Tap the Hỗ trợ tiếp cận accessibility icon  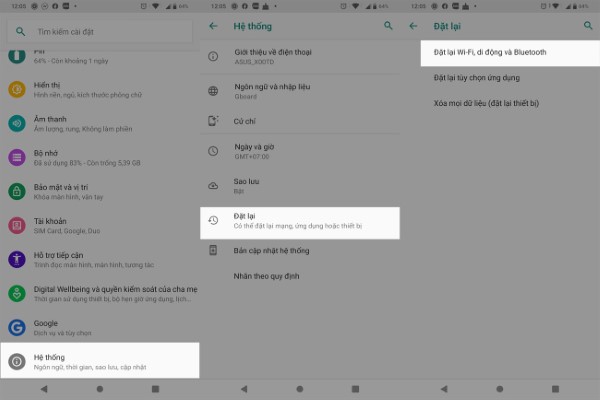[x=17, y=259]
